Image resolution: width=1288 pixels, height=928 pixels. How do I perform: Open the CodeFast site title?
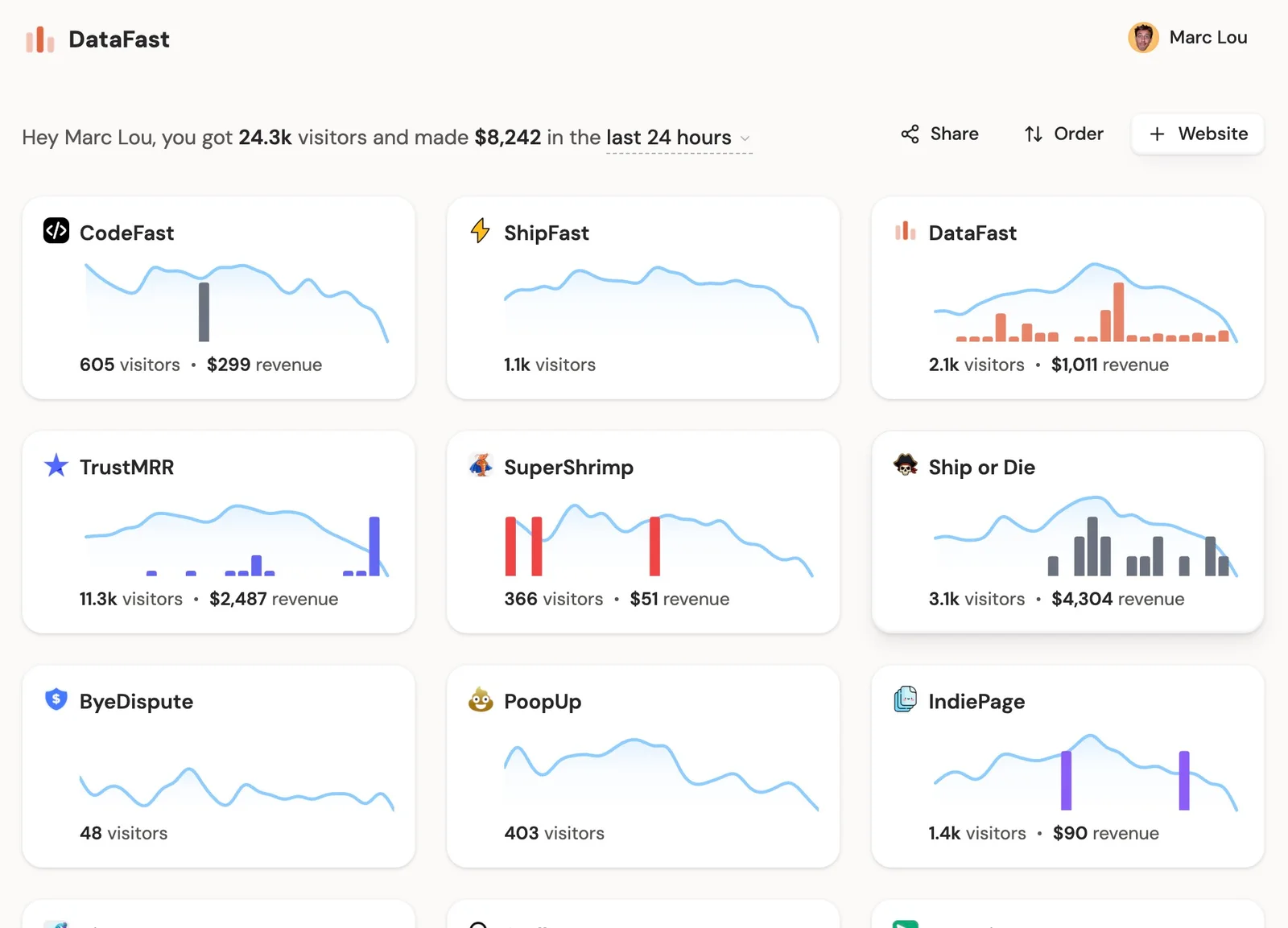point(126,233)
